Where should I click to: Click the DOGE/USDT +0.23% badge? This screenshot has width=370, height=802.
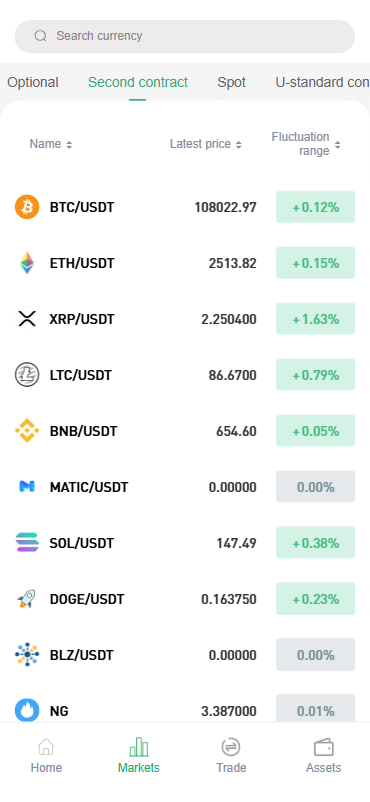pyautogui.click(x=315, y=598)
